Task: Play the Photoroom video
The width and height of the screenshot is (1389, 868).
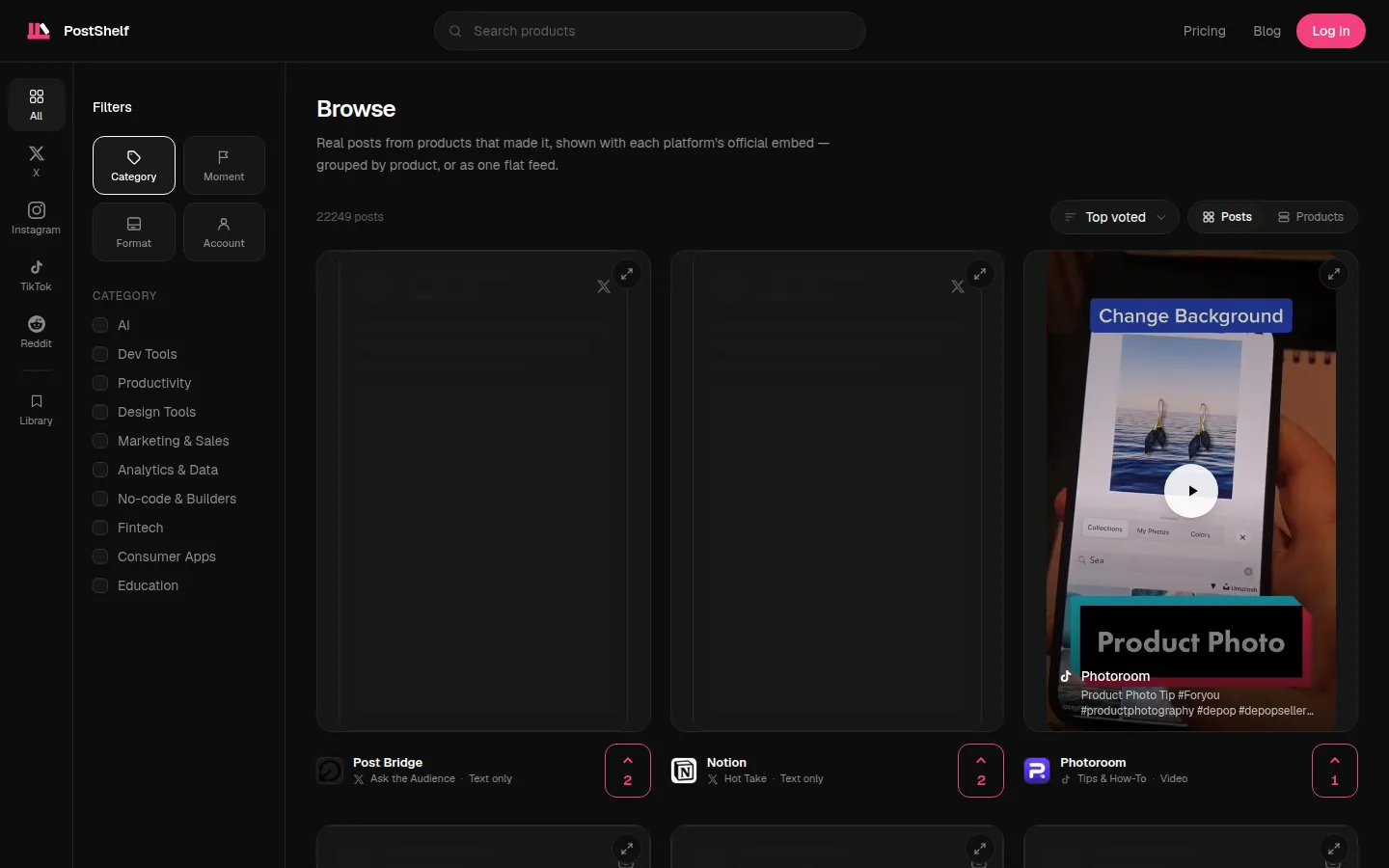Action: click(x=1191, y=491)
